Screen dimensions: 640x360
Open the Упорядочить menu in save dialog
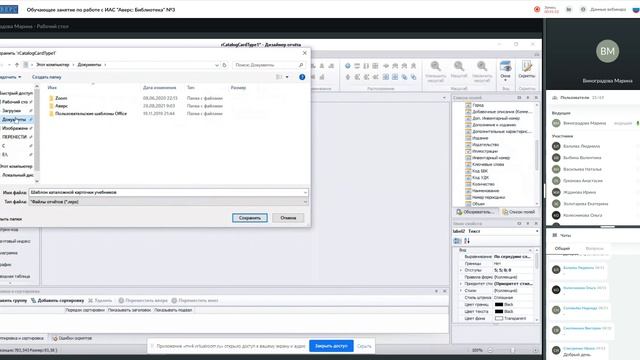click(x=10, y=77)
